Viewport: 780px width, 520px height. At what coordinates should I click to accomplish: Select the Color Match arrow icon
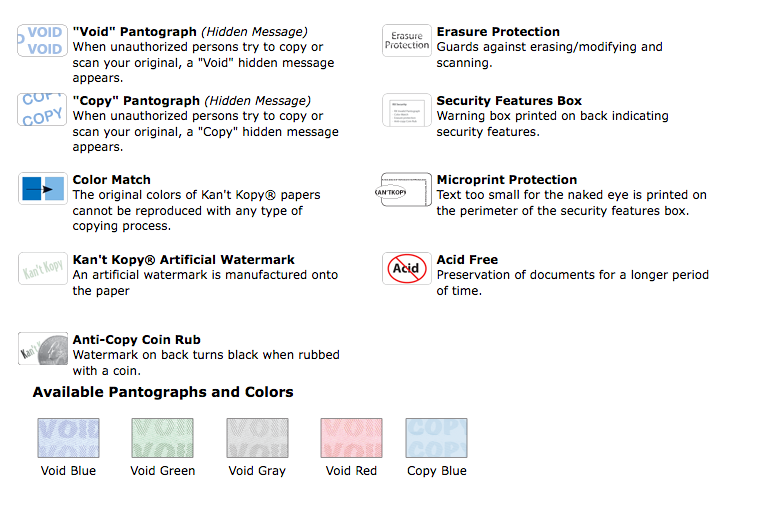pos(42,188)
